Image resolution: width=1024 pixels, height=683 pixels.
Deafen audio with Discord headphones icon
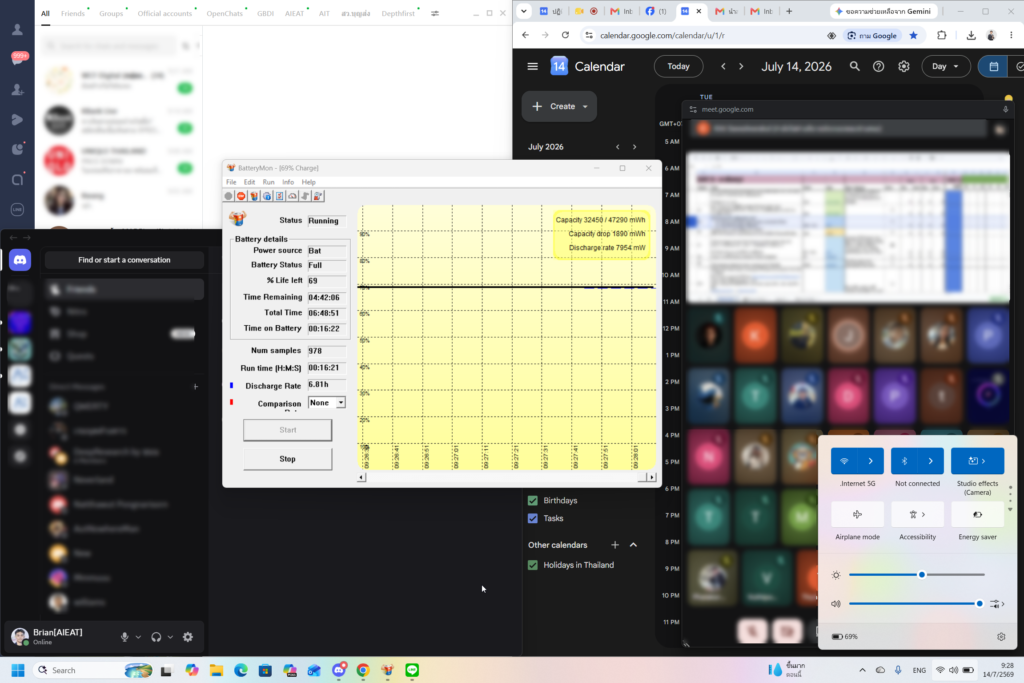tap(156, 637)
